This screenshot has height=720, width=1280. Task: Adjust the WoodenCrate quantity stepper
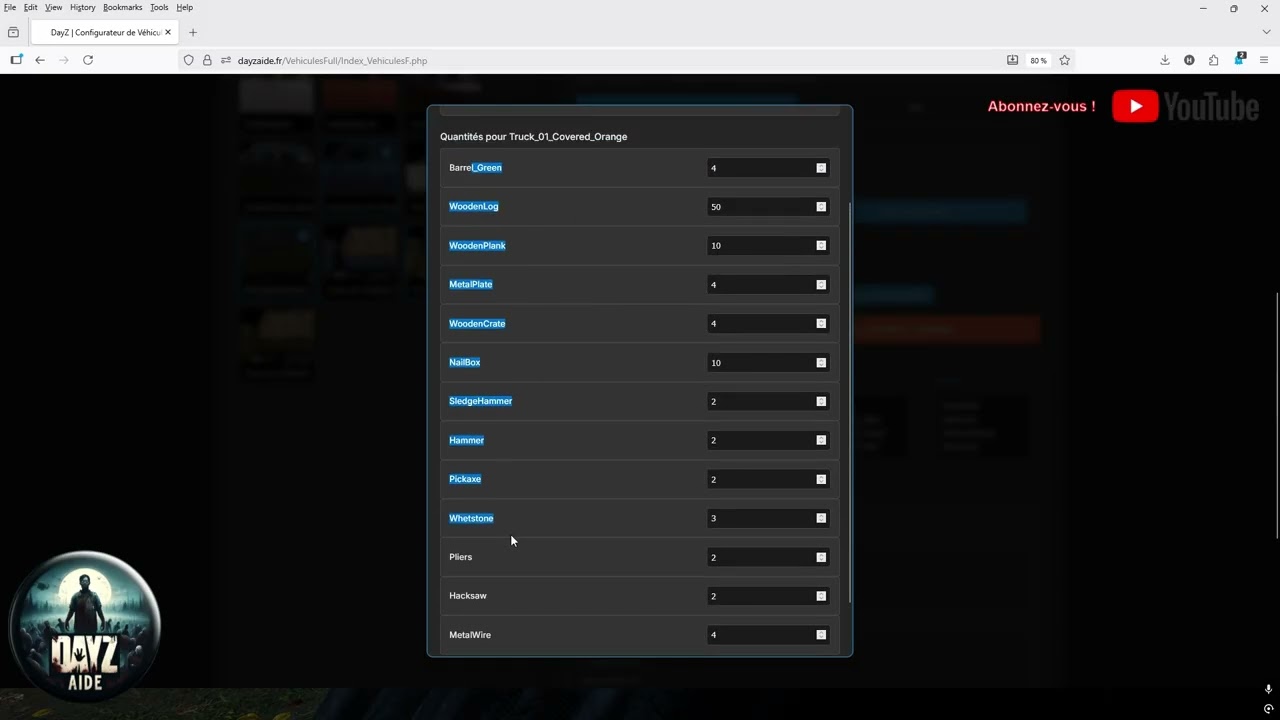(x=821, y=324)
